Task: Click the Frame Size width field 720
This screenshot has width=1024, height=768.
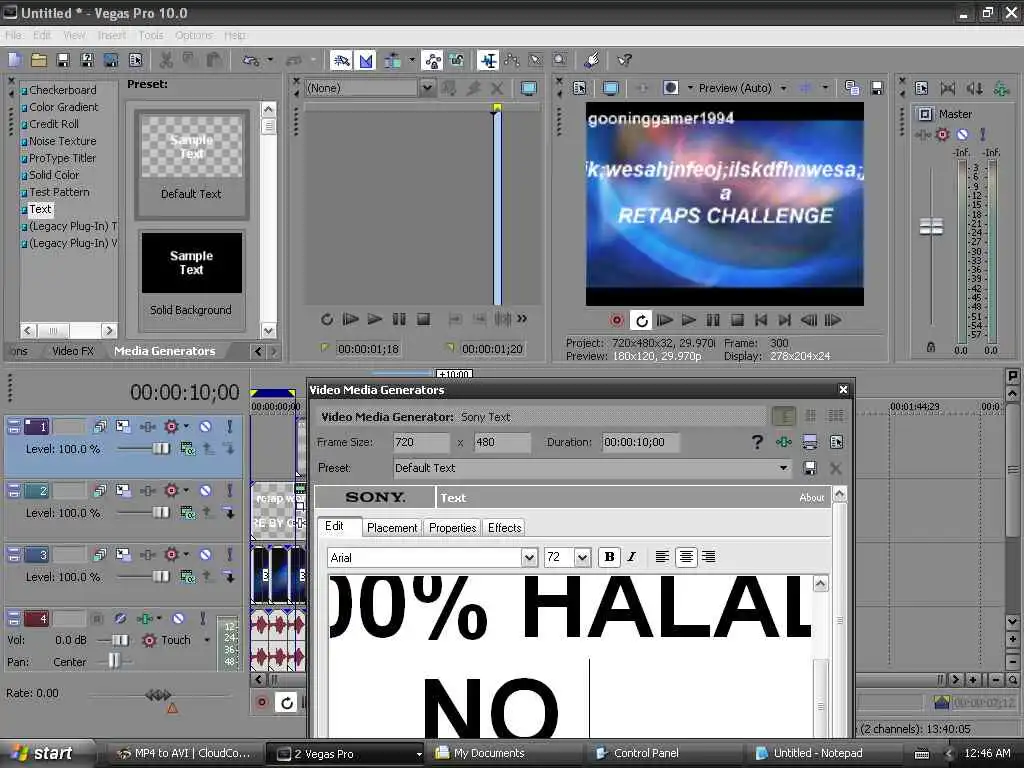Action: [x=421, y=443]
